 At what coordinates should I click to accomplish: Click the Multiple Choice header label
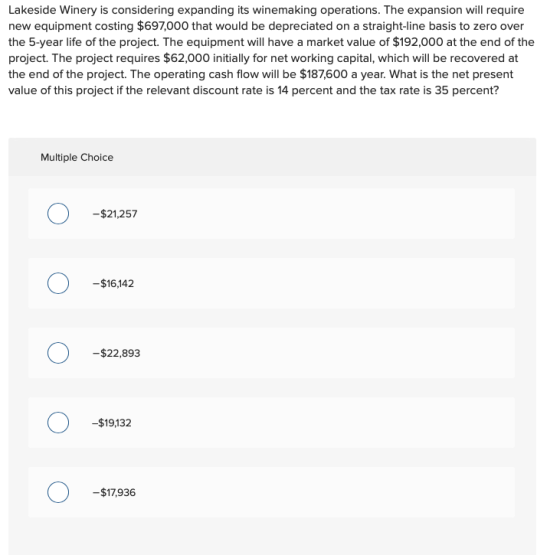(77, 158)
